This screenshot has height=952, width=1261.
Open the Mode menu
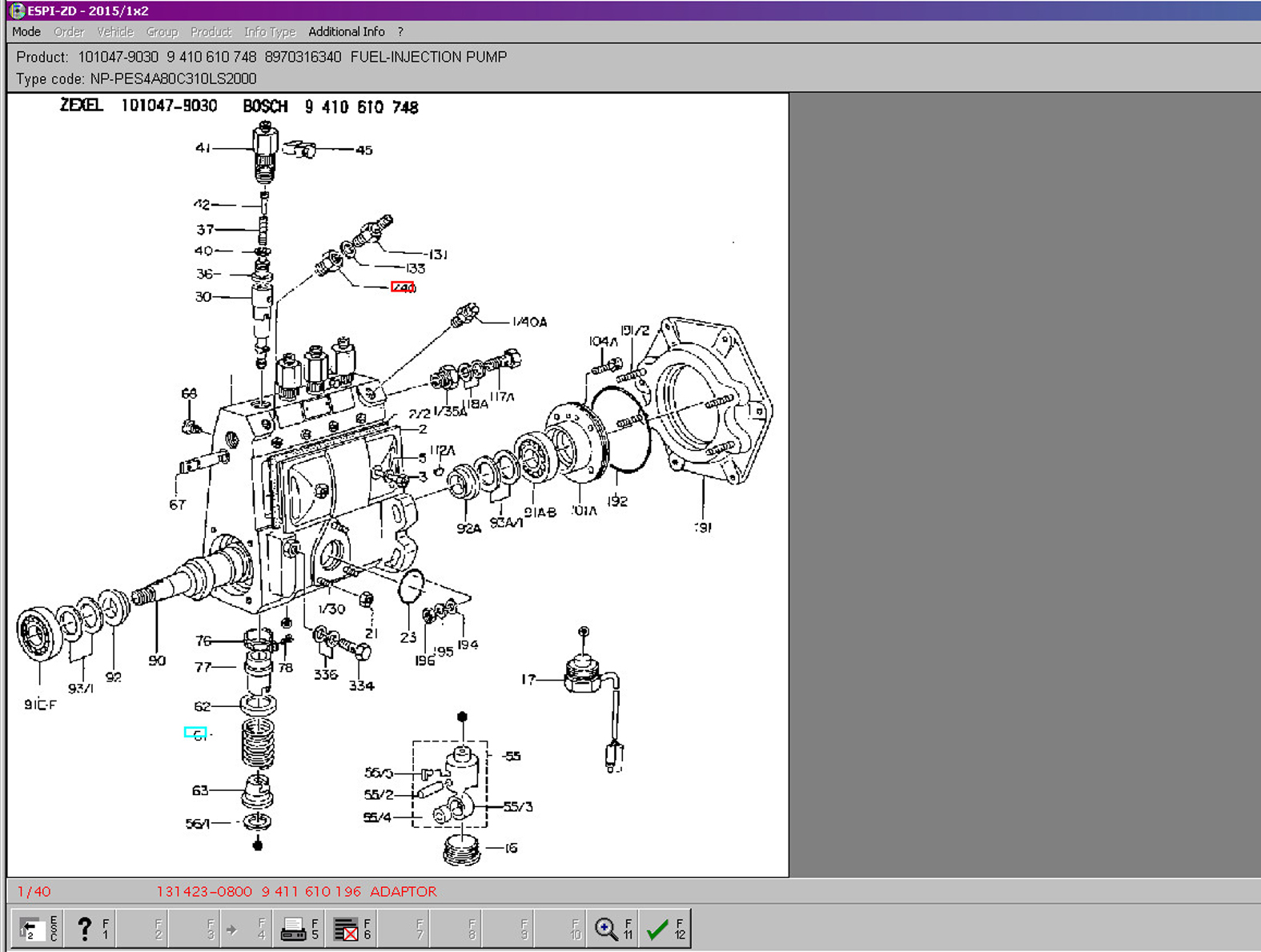[x=26, y=32]
